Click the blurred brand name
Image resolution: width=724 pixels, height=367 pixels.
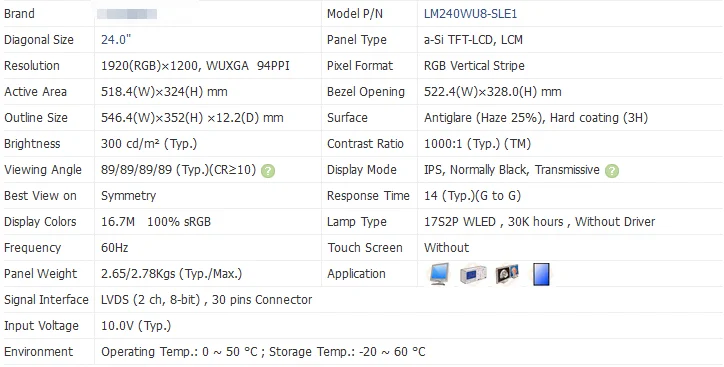point(127,14)
